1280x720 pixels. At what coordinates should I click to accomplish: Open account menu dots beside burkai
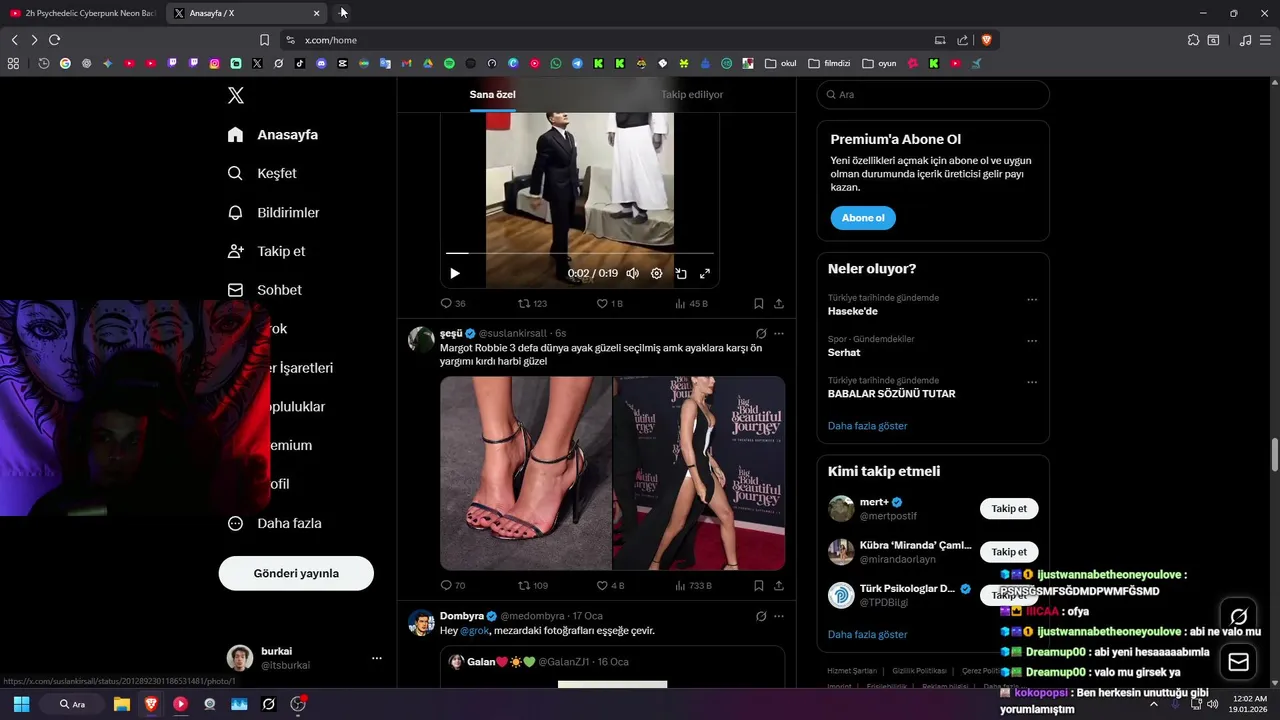click(377, 658)
